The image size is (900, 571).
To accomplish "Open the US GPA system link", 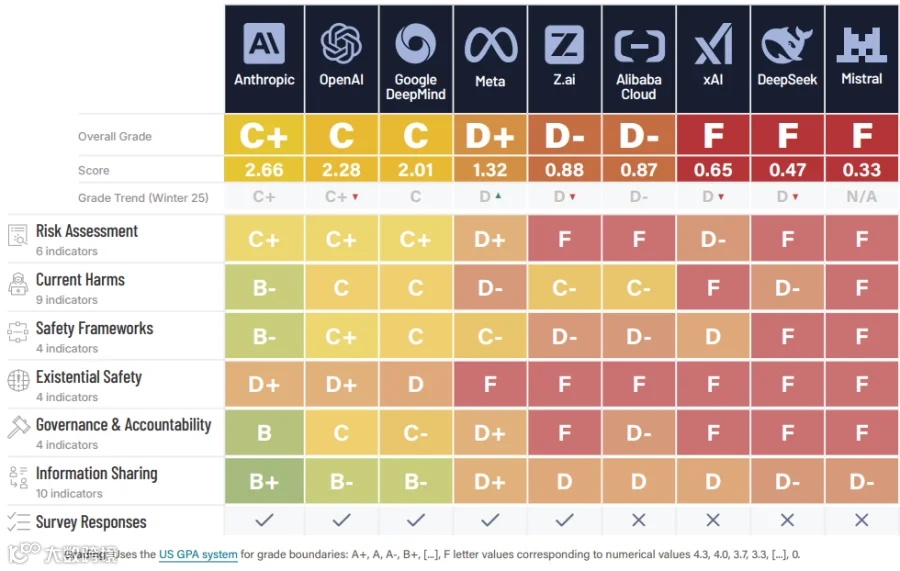I will 198,554.
